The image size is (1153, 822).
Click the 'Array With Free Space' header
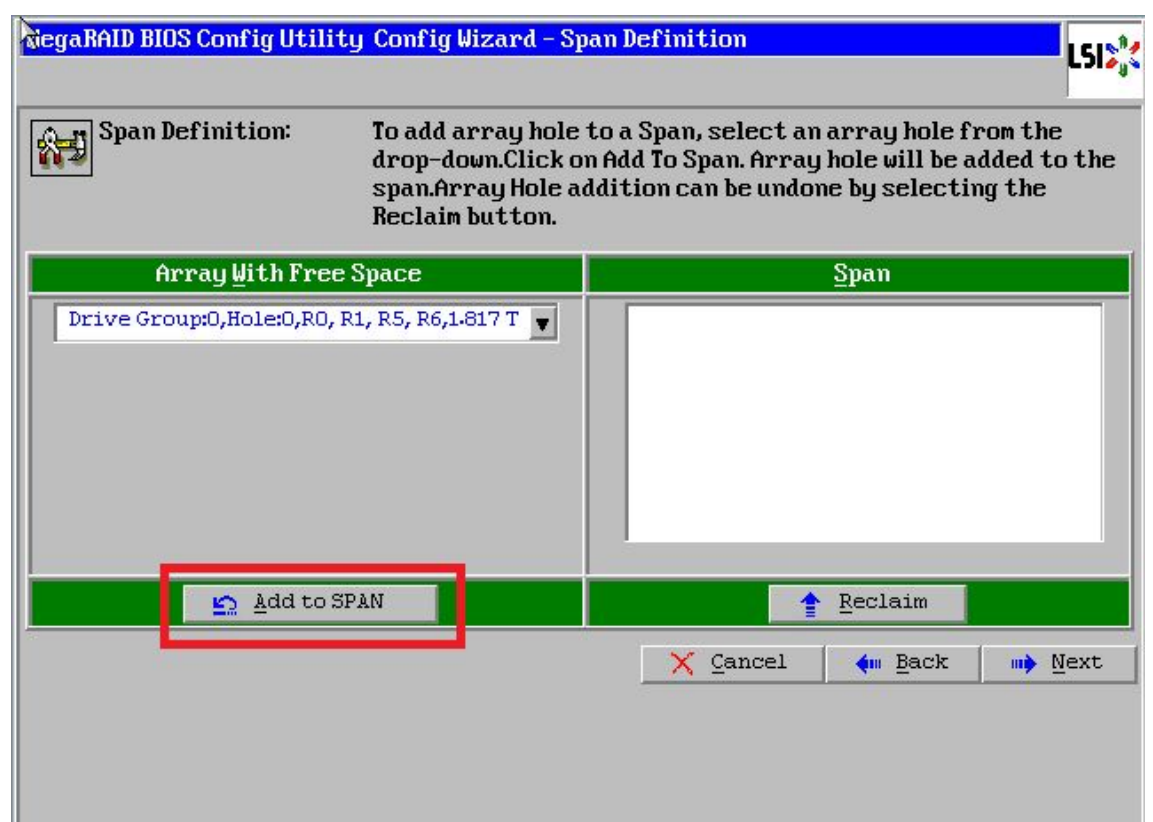click(306, 274)
